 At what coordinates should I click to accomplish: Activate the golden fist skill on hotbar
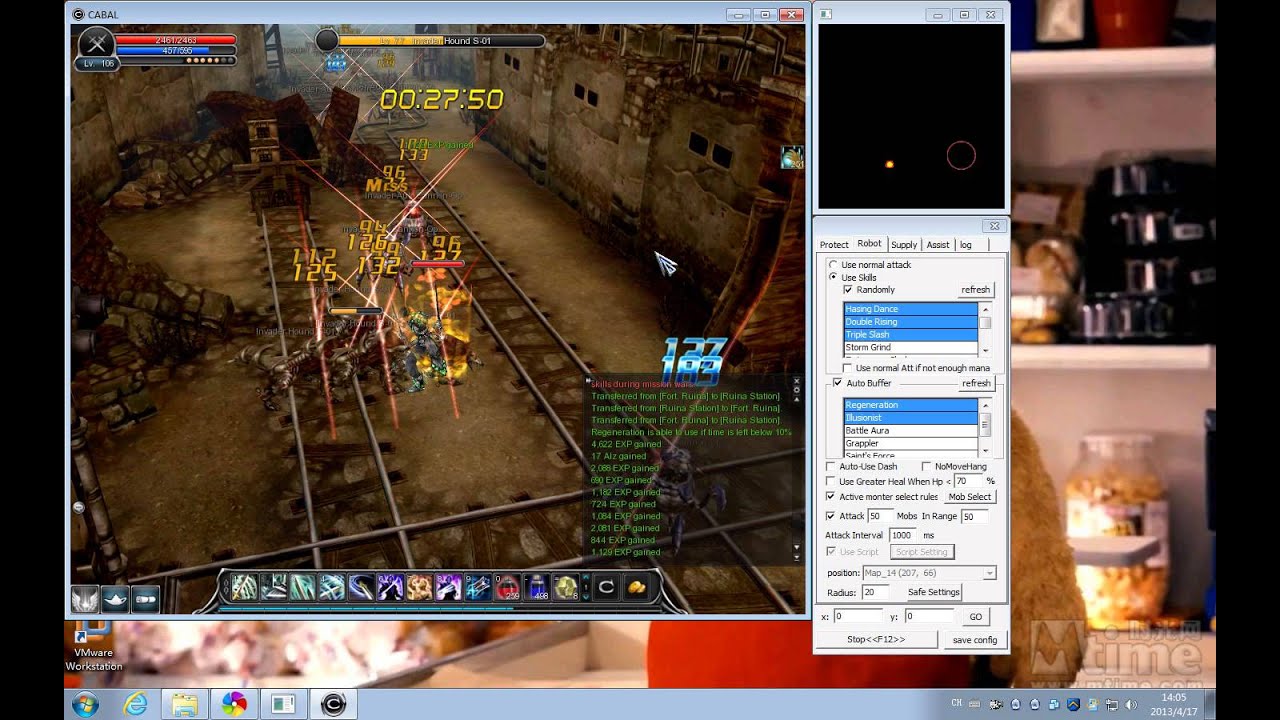[419, 587]
